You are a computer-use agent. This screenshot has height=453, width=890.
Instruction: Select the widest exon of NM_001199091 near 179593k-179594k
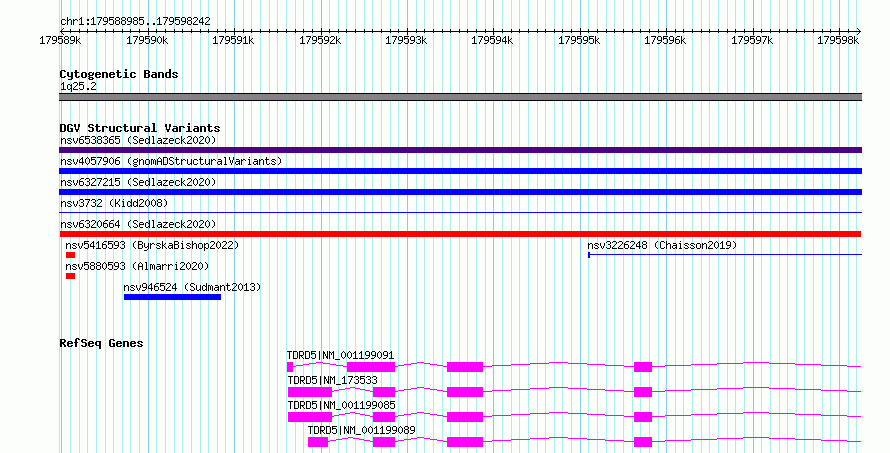click(x=465, y=367)
